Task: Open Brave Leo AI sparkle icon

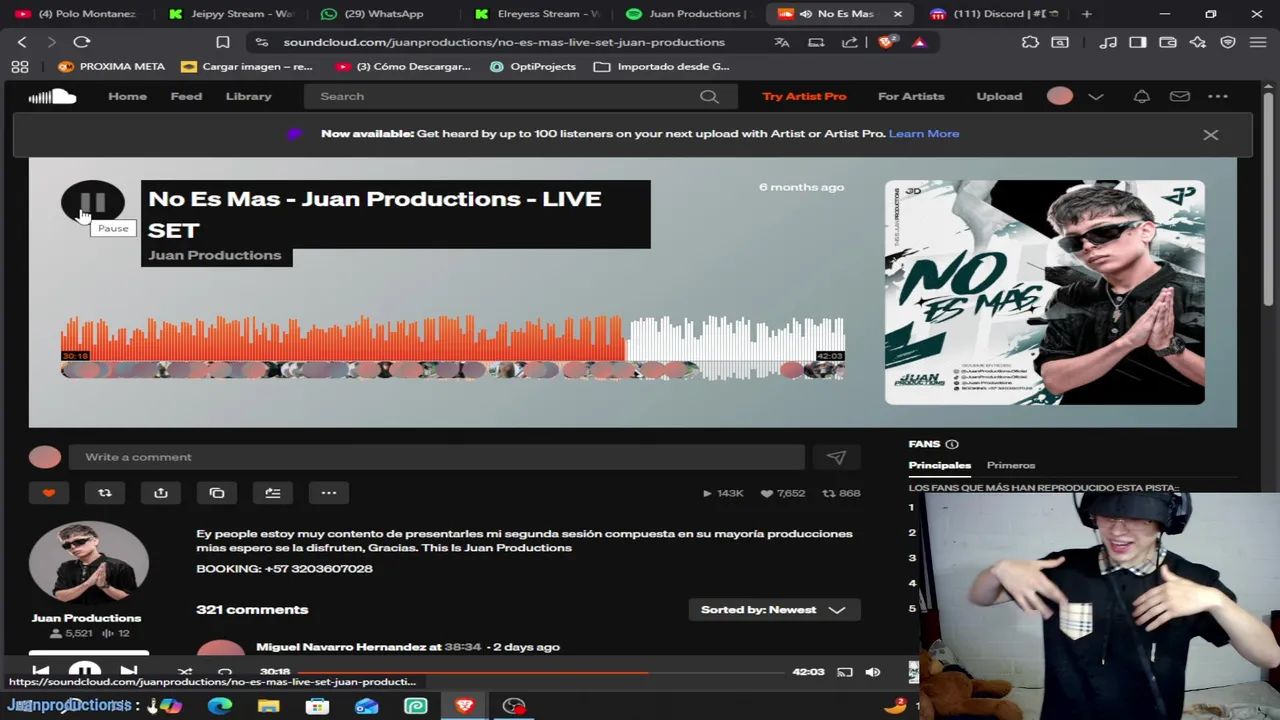Action: tap(1197, 42)
